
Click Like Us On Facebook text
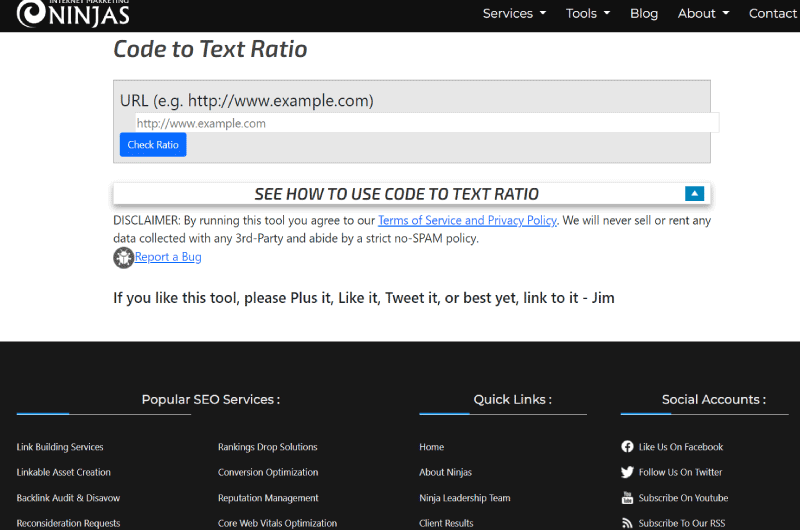(681, 447)
